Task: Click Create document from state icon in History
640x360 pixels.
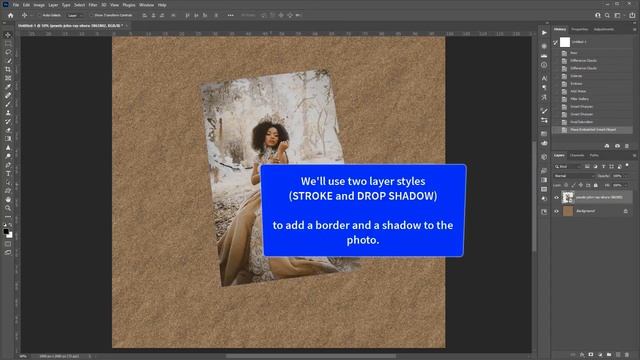Action: click(x=607, y=146)
